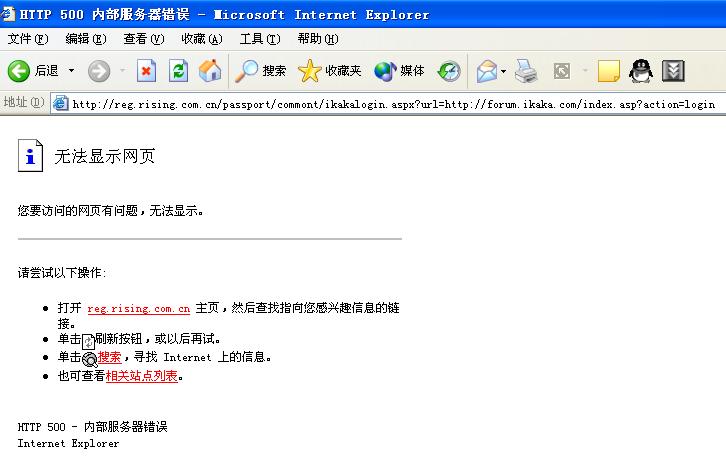The image size is (726, 469).
Task: Click the red 搜索 link in page
Action: click(110, 357)
